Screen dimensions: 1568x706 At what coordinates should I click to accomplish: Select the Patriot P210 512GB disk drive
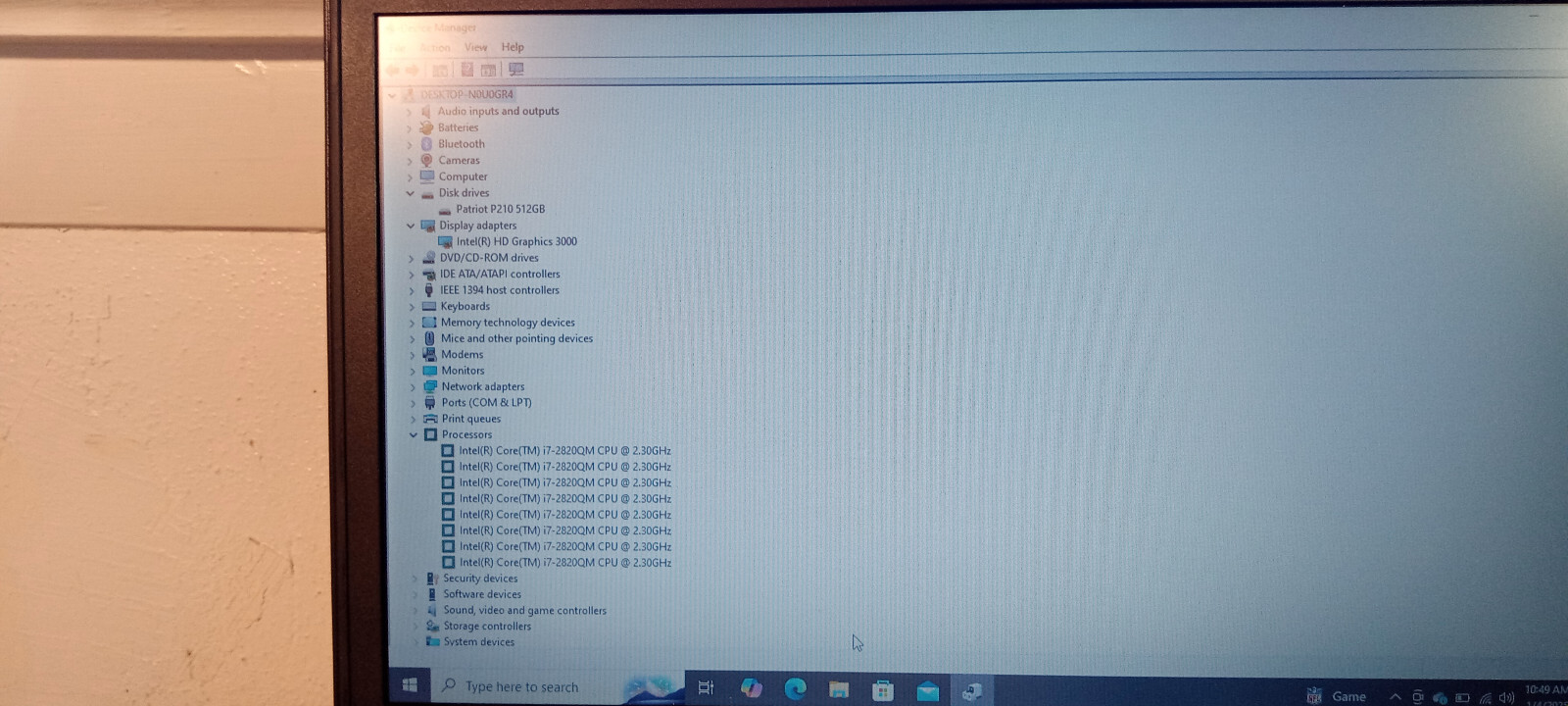(500, 209)
